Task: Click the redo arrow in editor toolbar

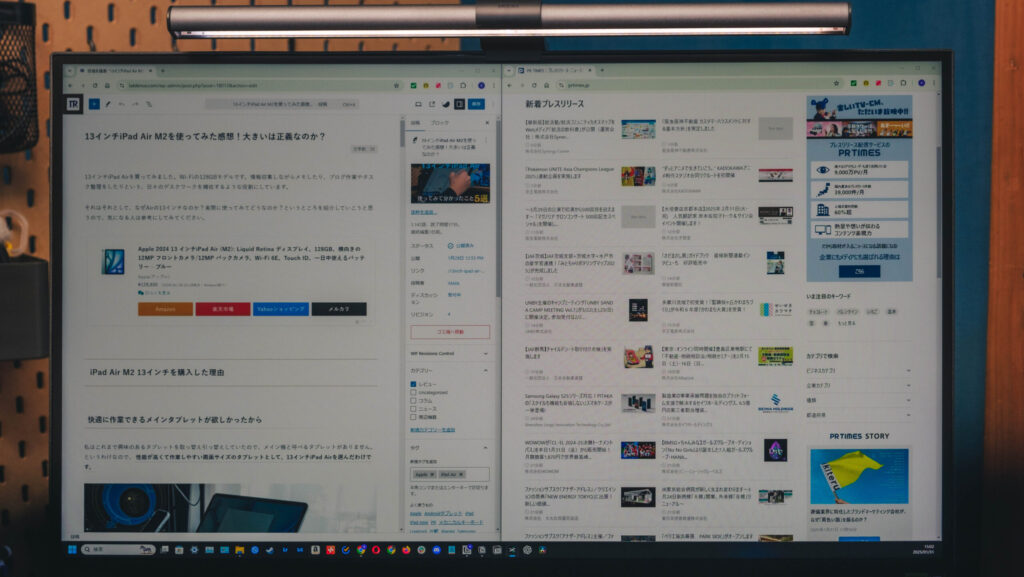Action: click(x=135, y=103)
